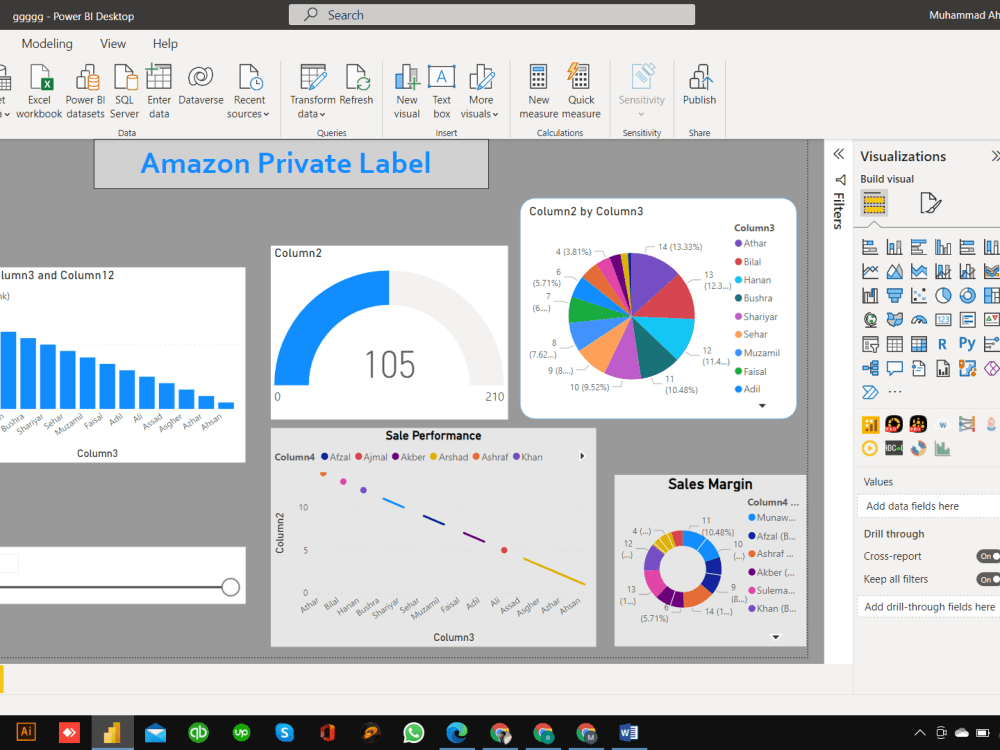The width and height of the screenshot is (1000, 750).
Task: Switch to Build visual tab icon
Action: 874,203
